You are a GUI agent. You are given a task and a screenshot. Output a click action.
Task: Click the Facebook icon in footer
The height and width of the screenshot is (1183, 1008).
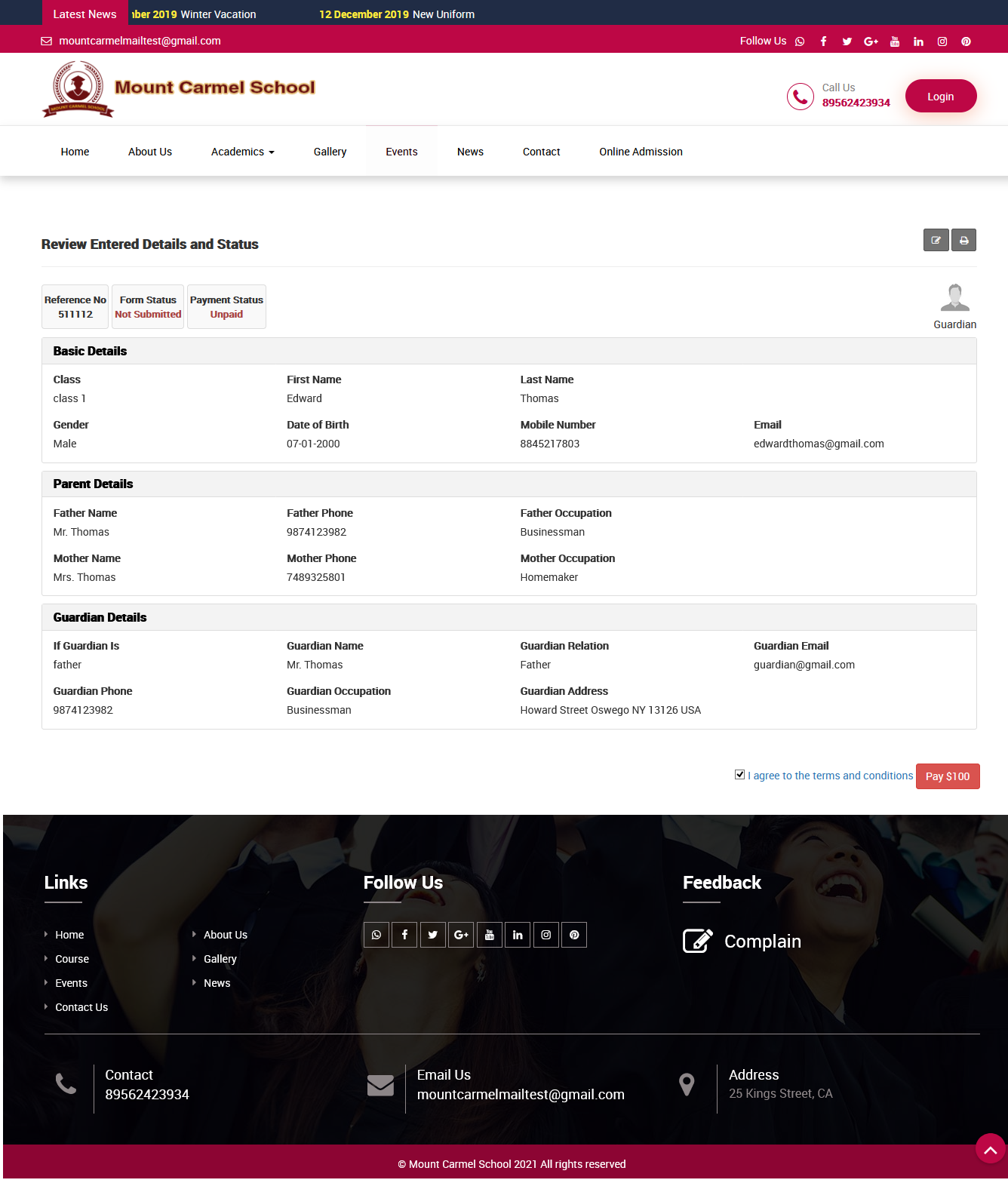coord(404,935)
